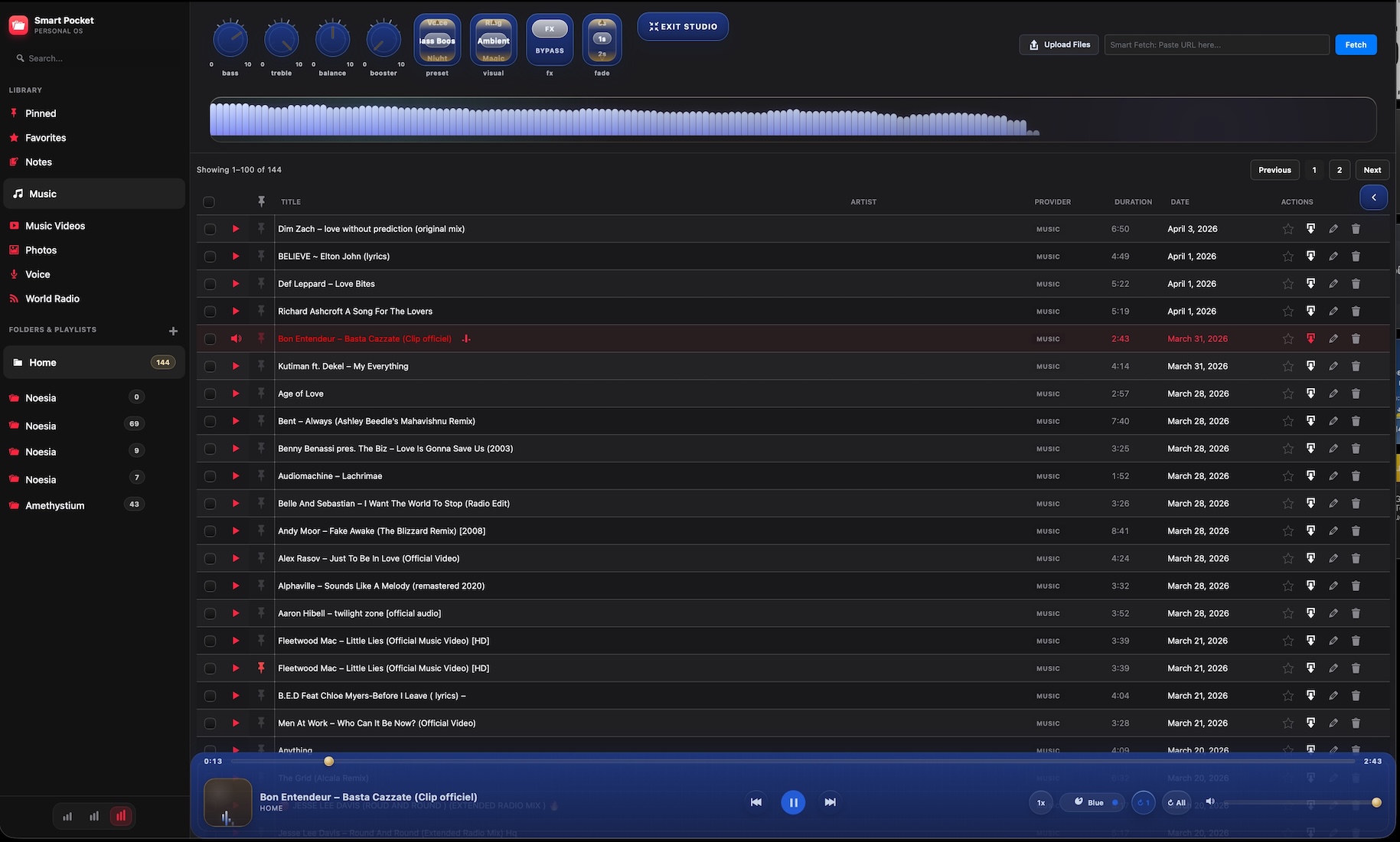Open Favorites in the sidebar
Viewport: 1400px width, 842px height.
pos(45,138)
